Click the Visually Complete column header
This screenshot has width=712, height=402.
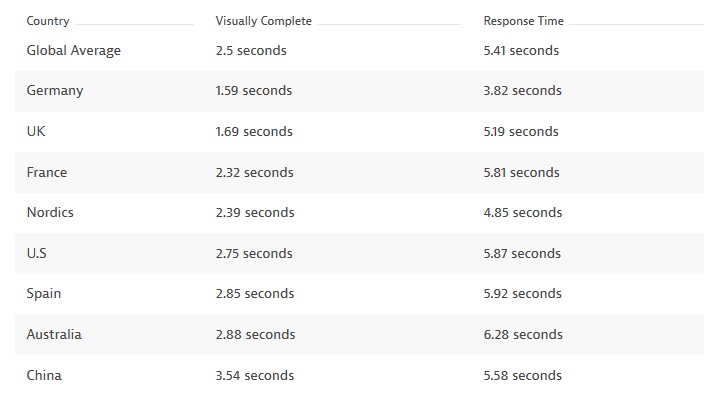[x=263, y=21]
